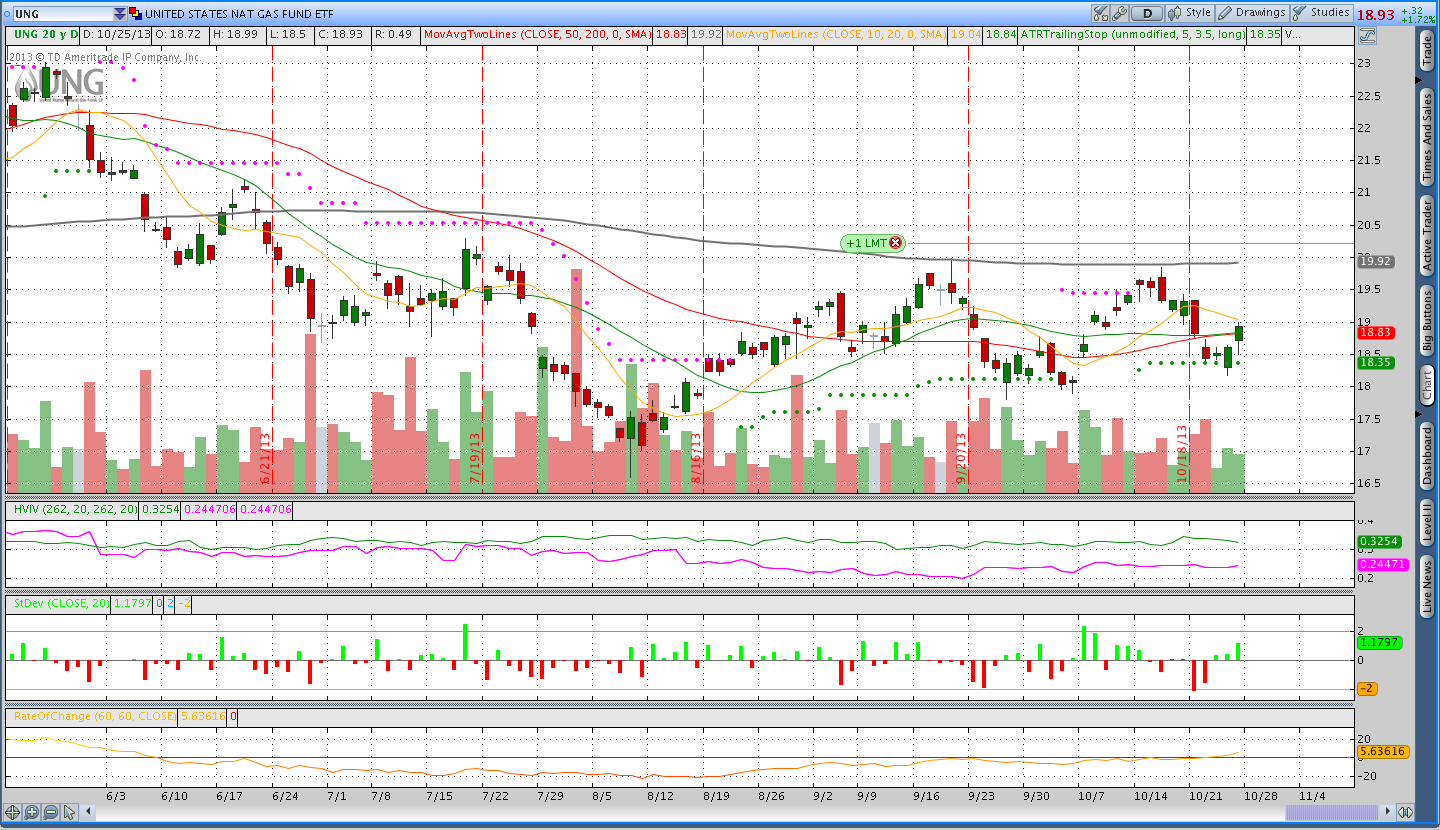Click the scroll-to-end double arrow at bottom right
The width and height of the screenshot is (1440, 830).
click(x=1405, y=812)
